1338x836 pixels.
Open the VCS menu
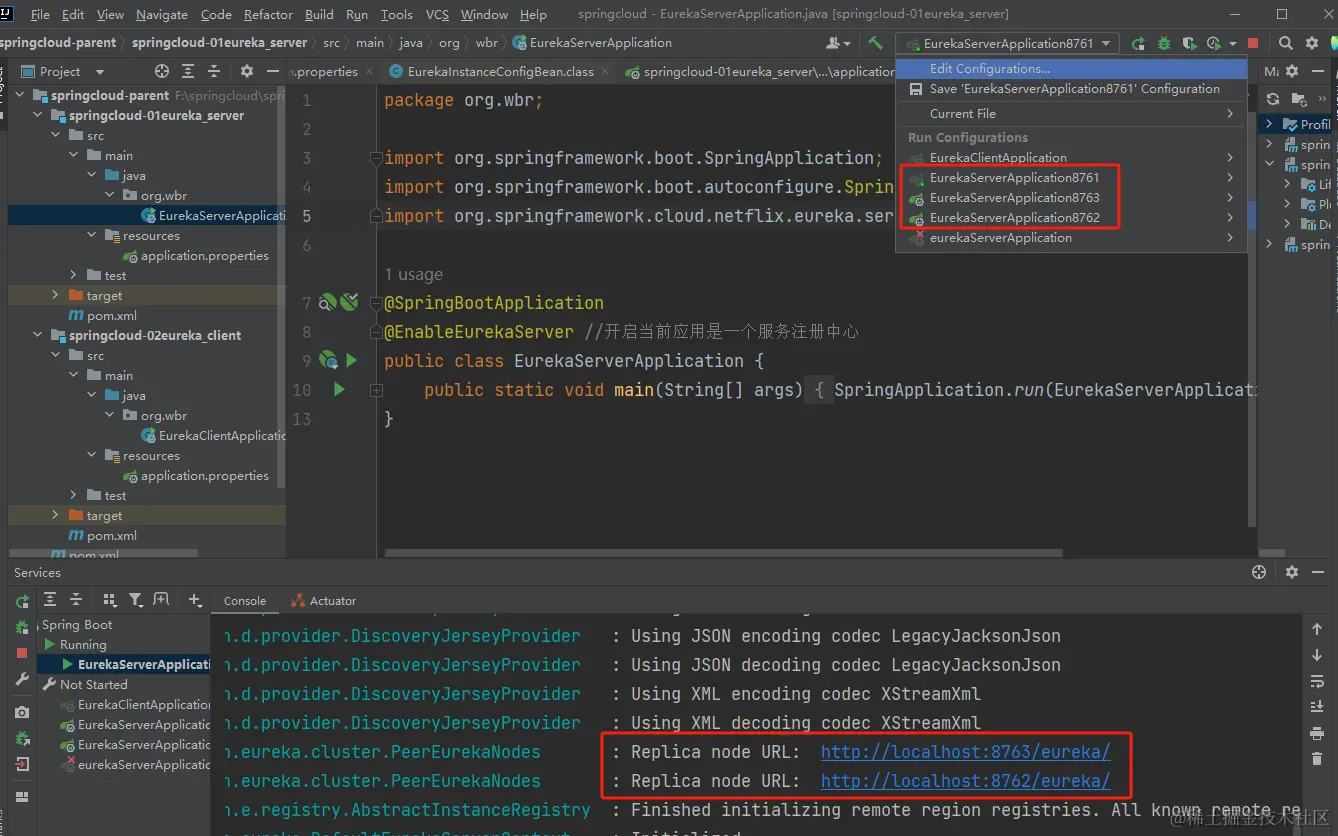point(437,14)
